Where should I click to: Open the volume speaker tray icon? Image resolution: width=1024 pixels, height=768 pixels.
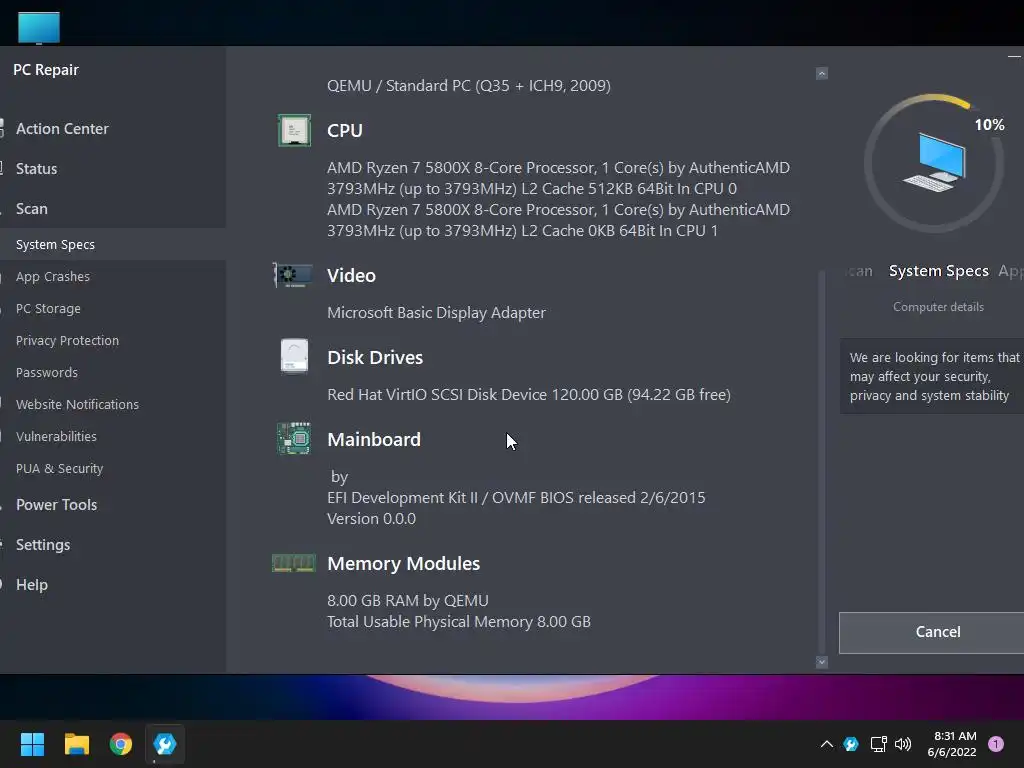(903, 744)
